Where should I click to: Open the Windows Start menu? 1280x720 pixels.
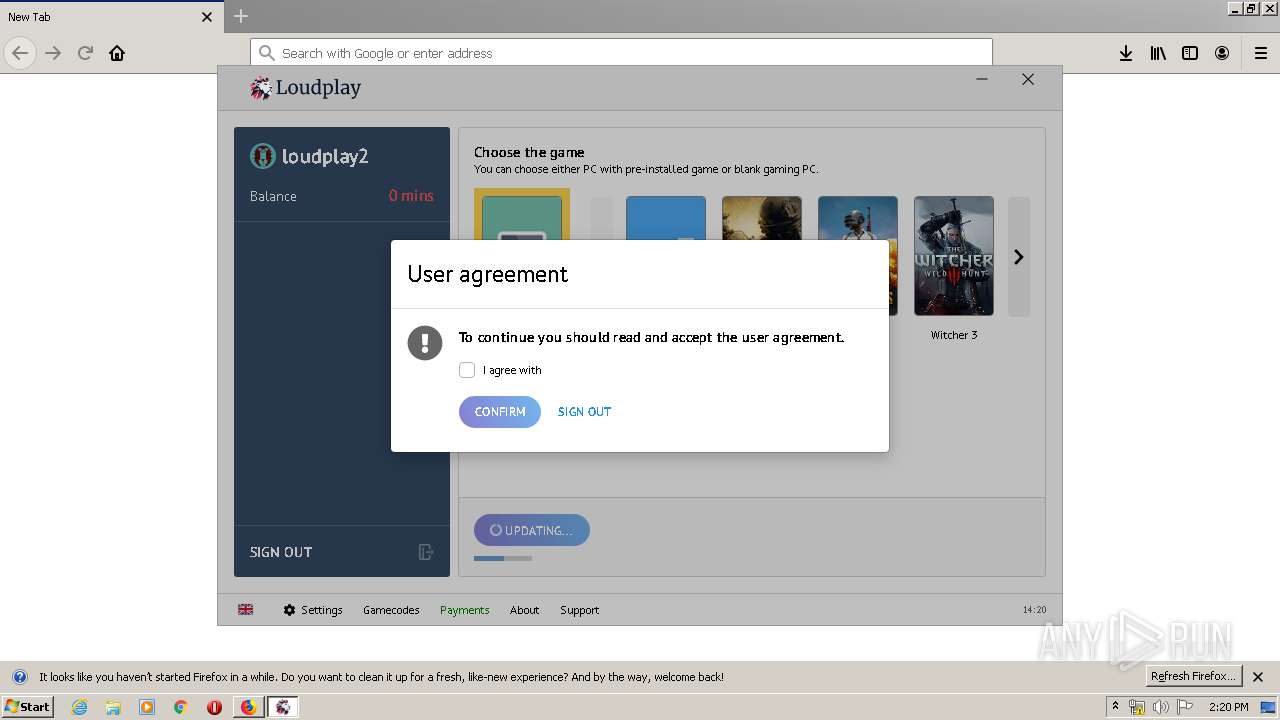28,707
